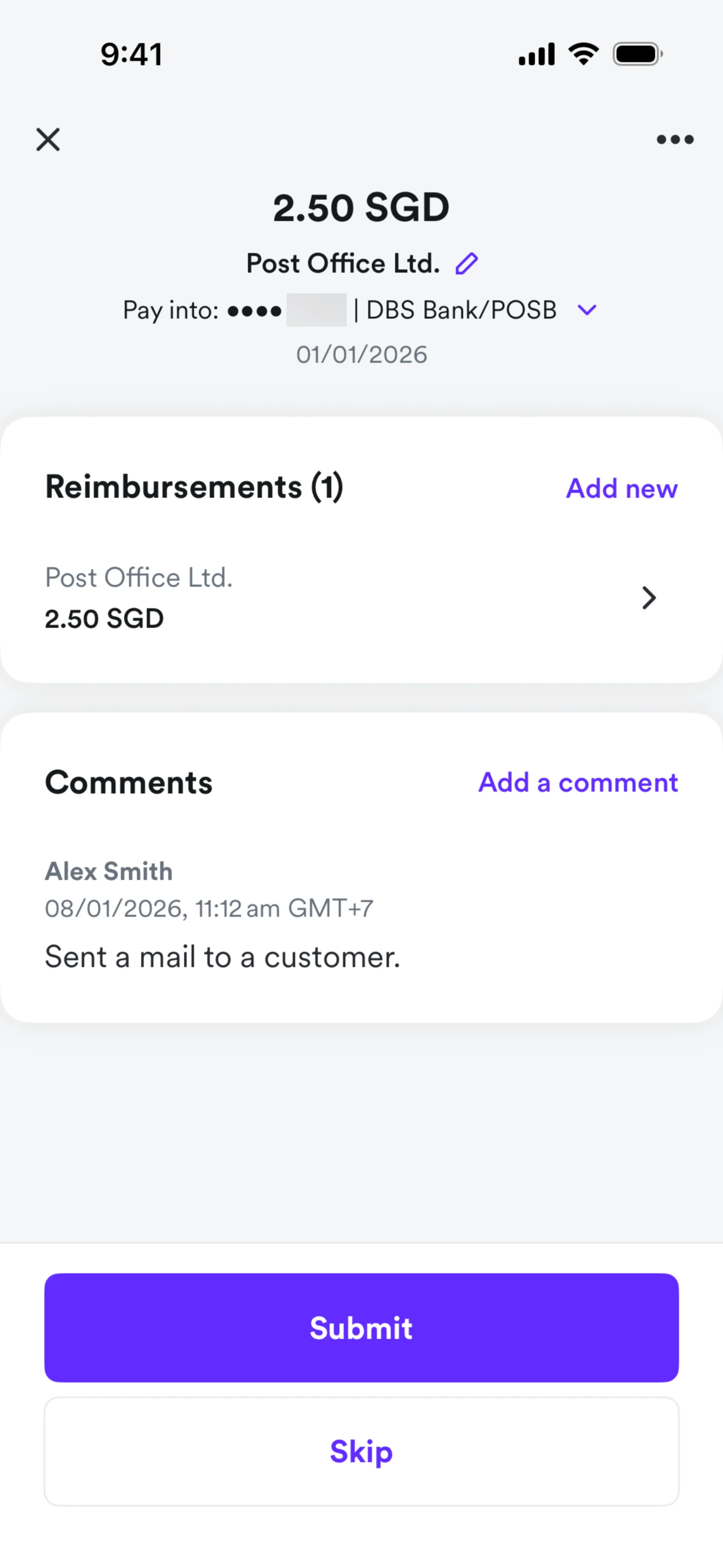Viewport: 723px width, 1568px height.
Task: Tap Alex Smith's comment text
Action: click(x=223, y=957)
